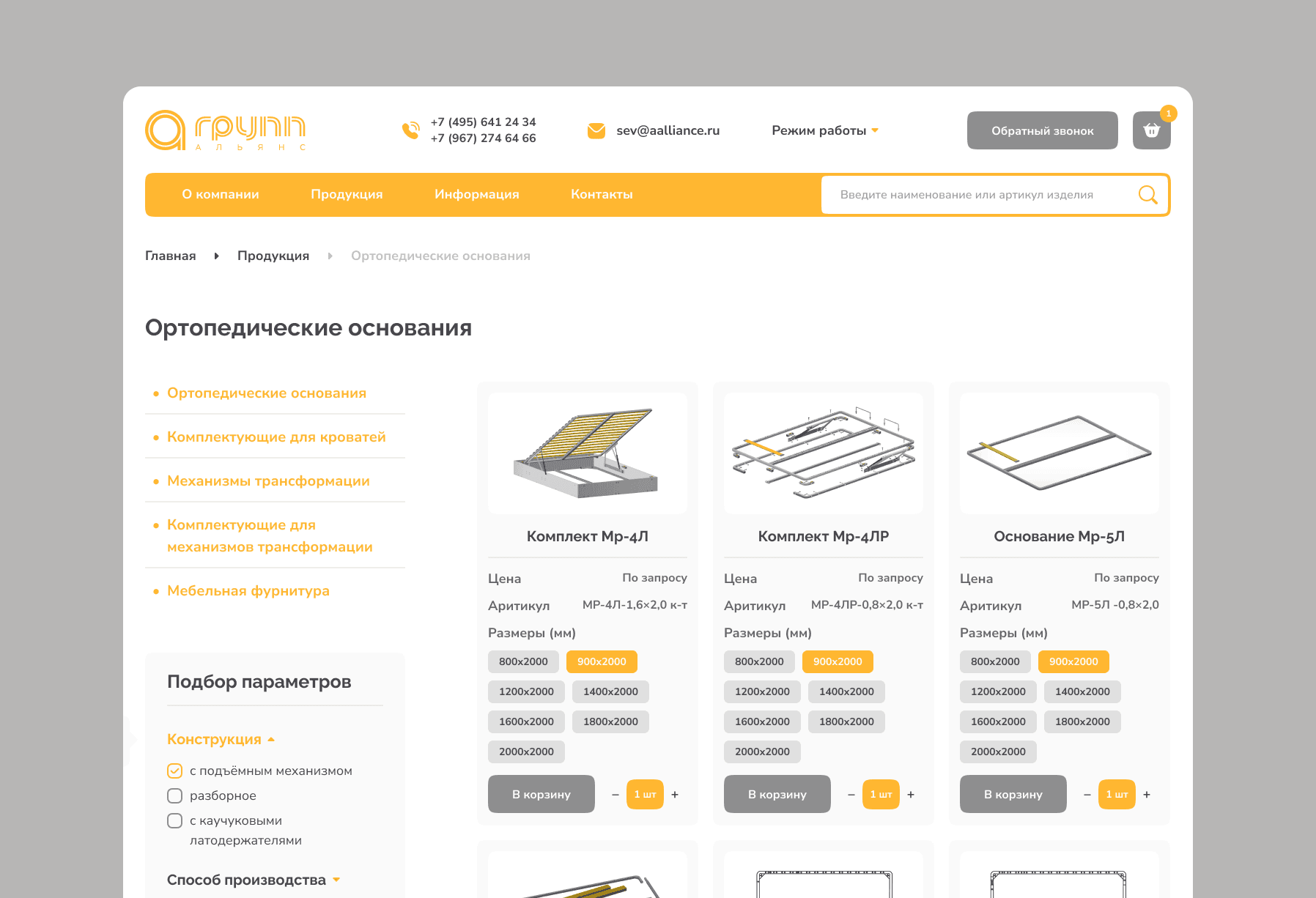Open the Основание Мр-5Л product image
Image resolution: width=1316 pixels, height=898 pixels.
click(1060, 453)
